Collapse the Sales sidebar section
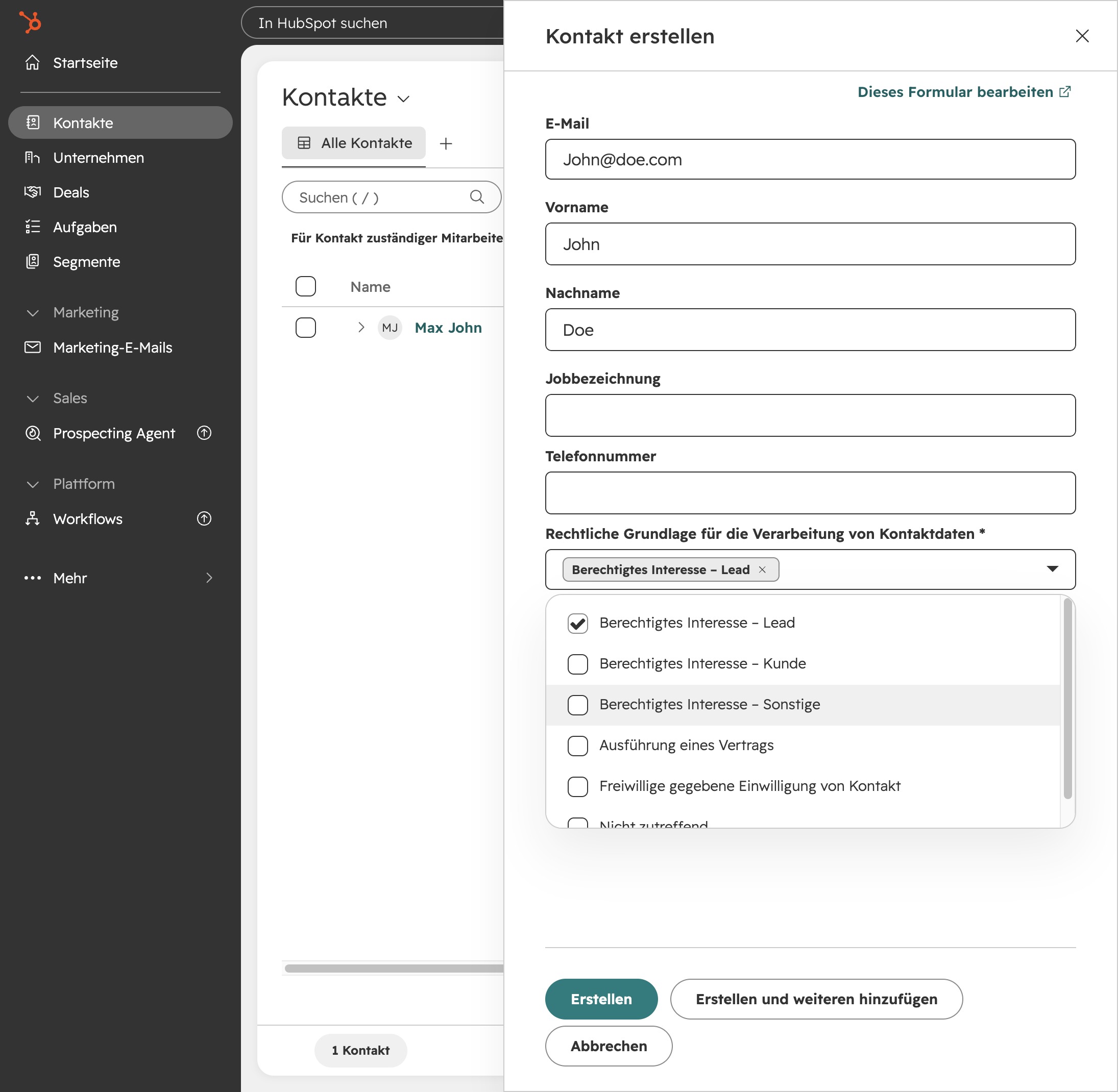 (x=33, y=399)
